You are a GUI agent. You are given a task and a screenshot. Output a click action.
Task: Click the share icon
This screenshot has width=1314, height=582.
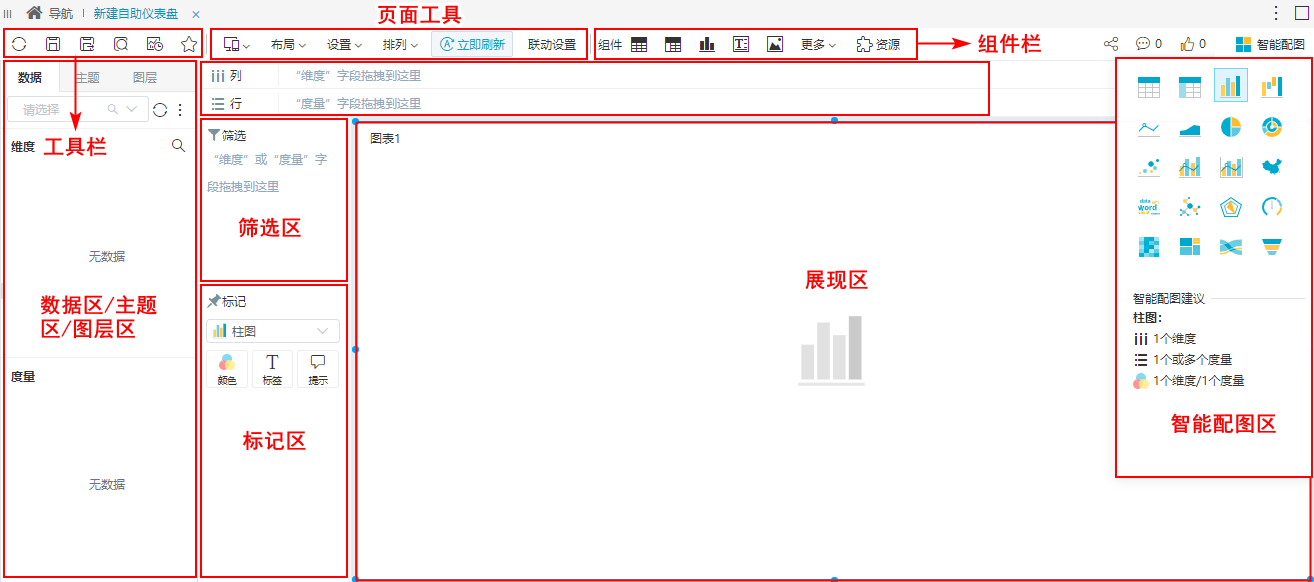[x=1111, y=44]
